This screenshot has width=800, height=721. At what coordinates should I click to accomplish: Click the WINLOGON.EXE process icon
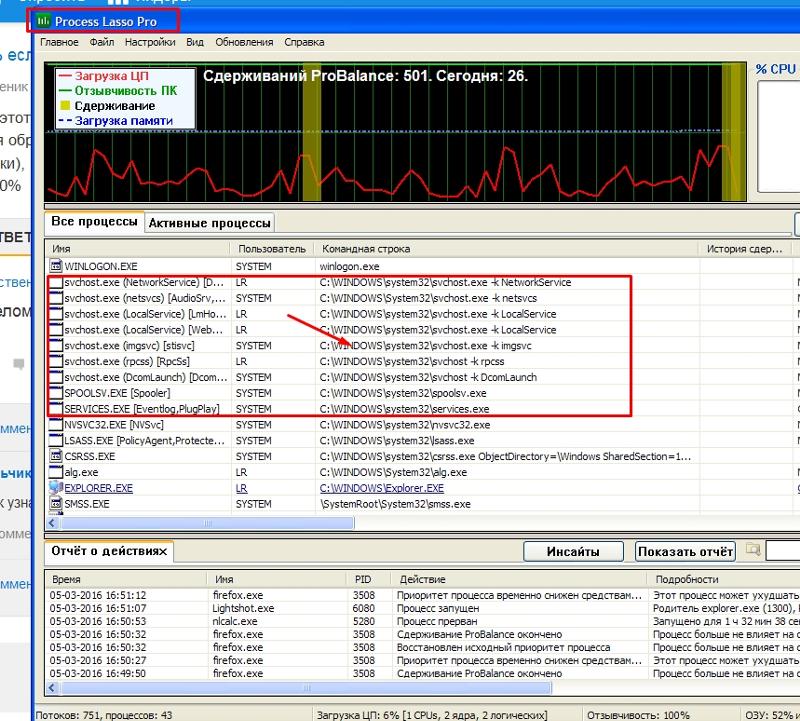click(x=56, y=267)
